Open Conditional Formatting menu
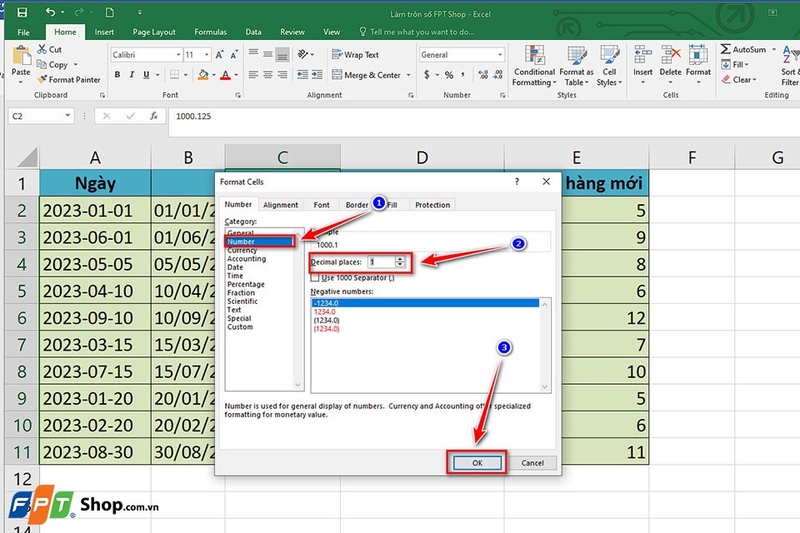This screenshot has width=800, height=533. (534, 66)
